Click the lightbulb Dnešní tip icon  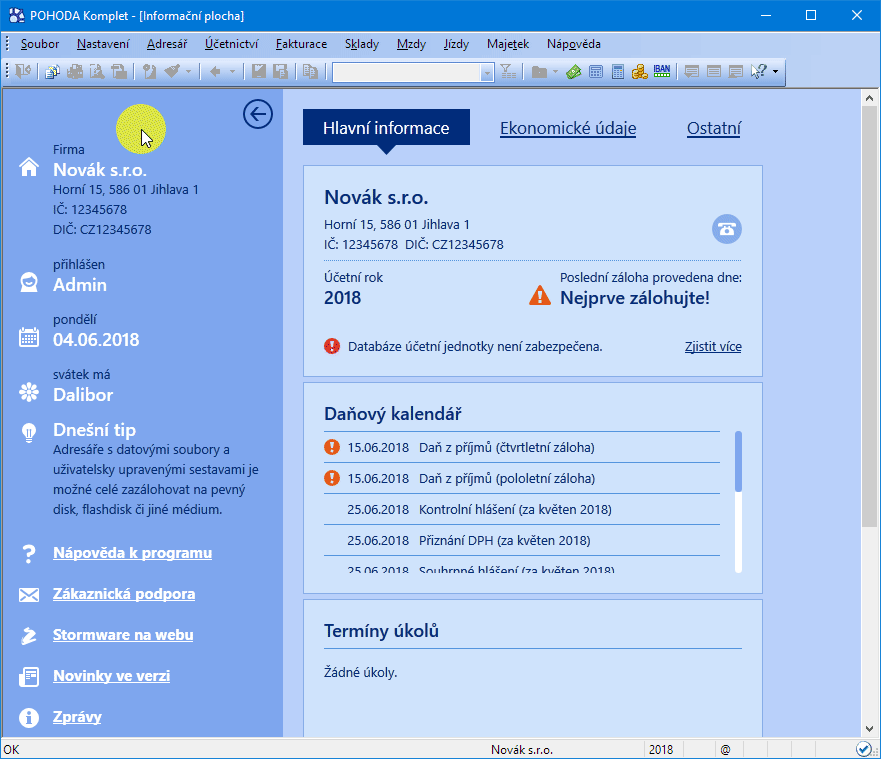(29, 433)
